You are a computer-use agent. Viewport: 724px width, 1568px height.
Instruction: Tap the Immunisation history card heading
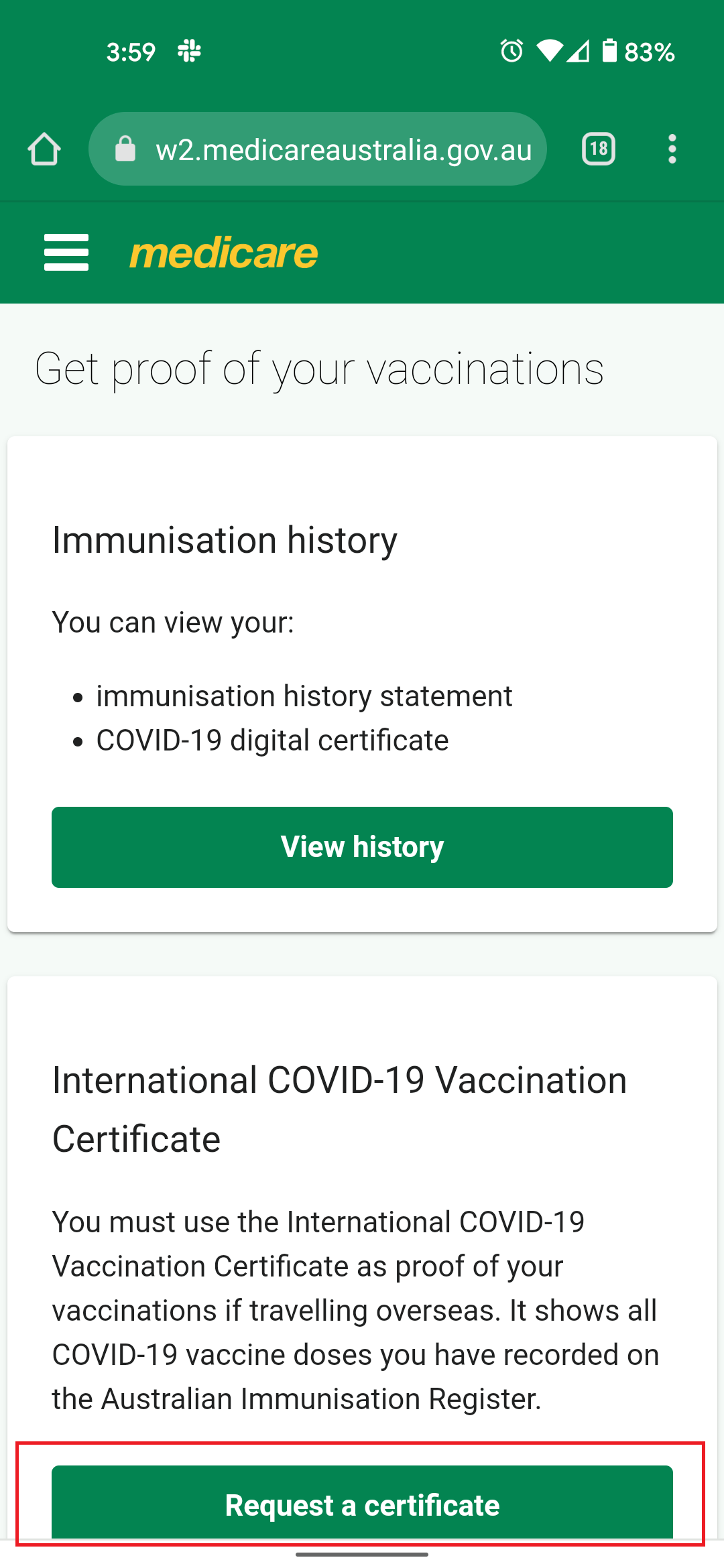click(225, 540)
